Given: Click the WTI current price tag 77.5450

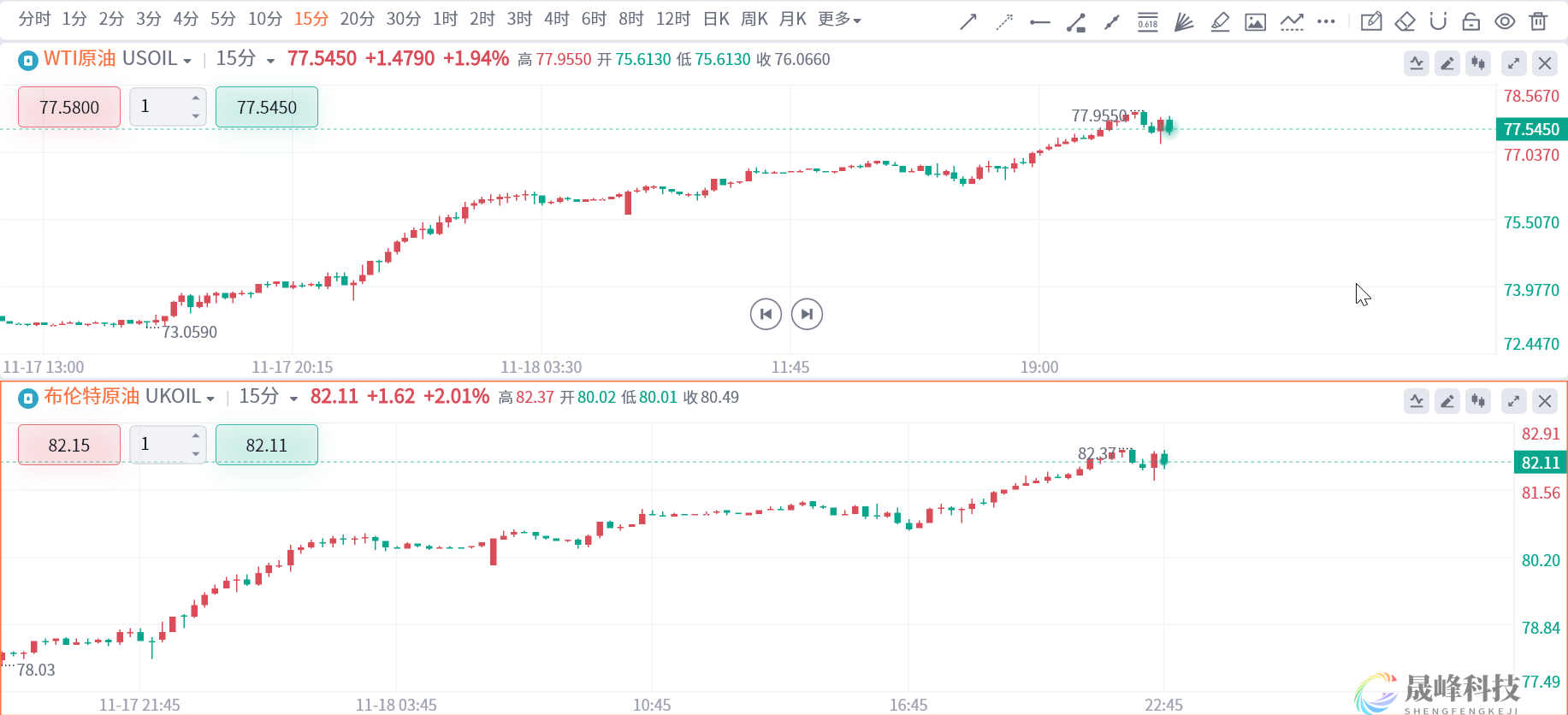Looking at the screenshot, I should 1531,129.
